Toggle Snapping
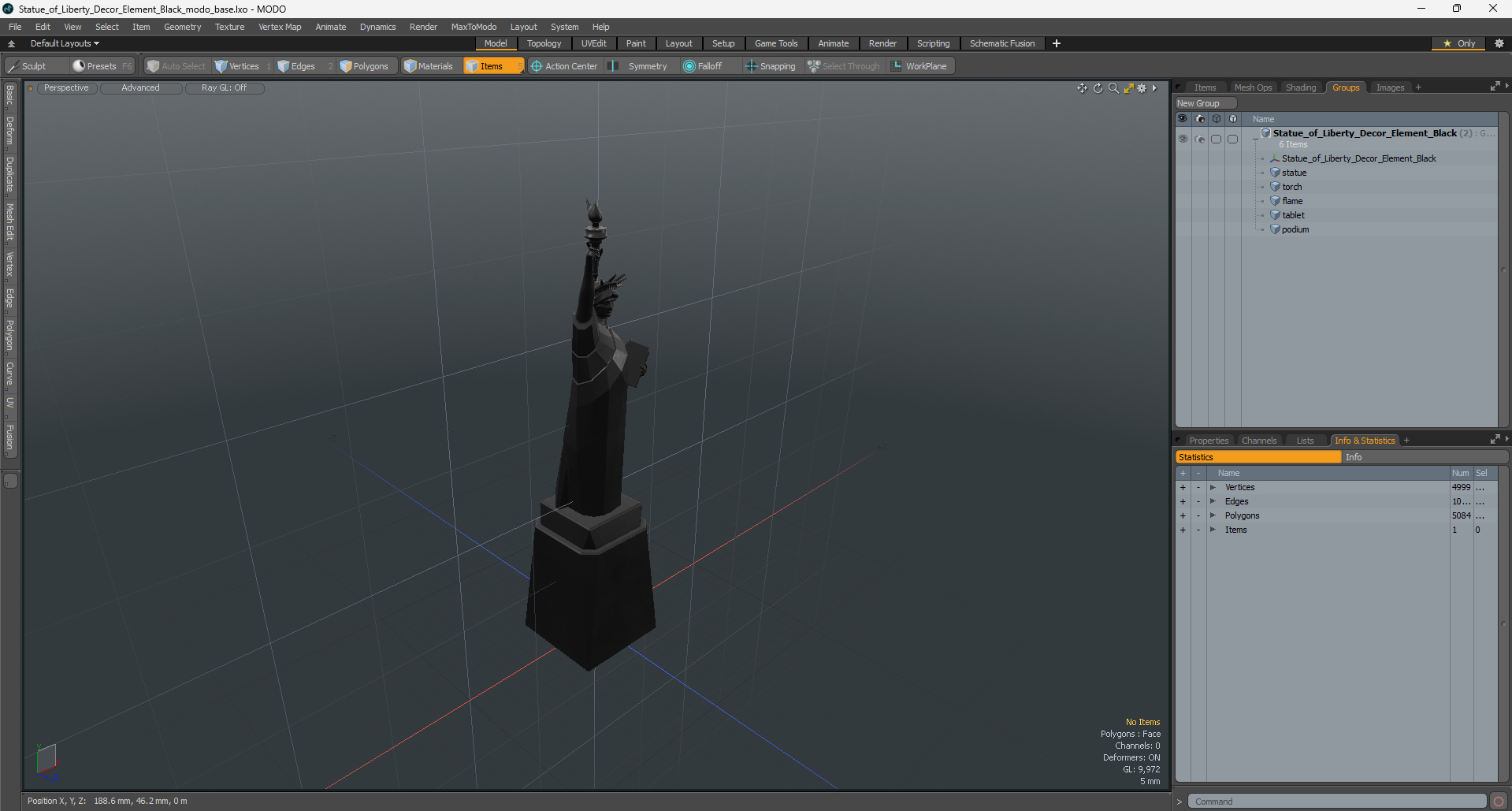This screenshot has width=1512, height=811. (771, 66)
